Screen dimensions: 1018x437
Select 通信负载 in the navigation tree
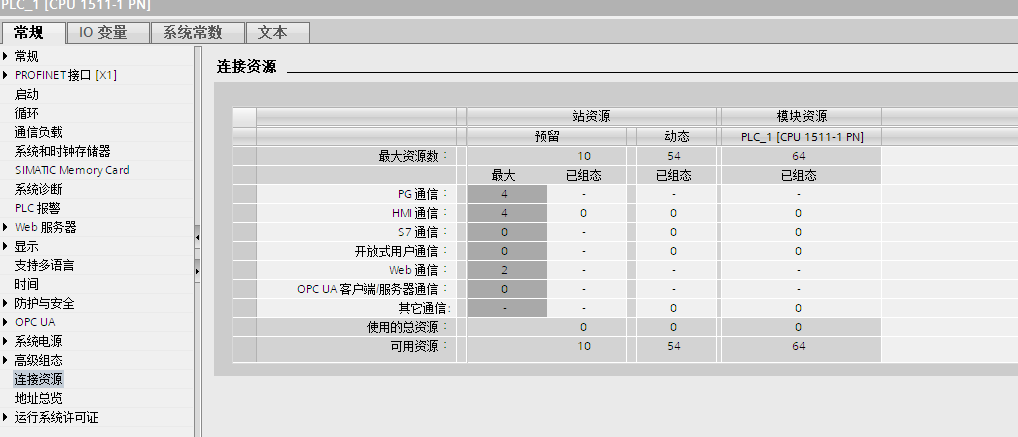point(38,132)
